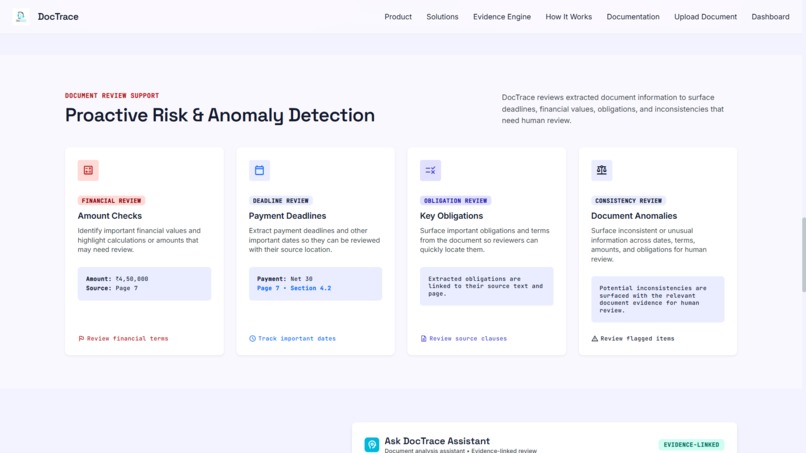The image size is (806, 453).
Task: Open the Dashboard nav link
Action: pos(770,16)
